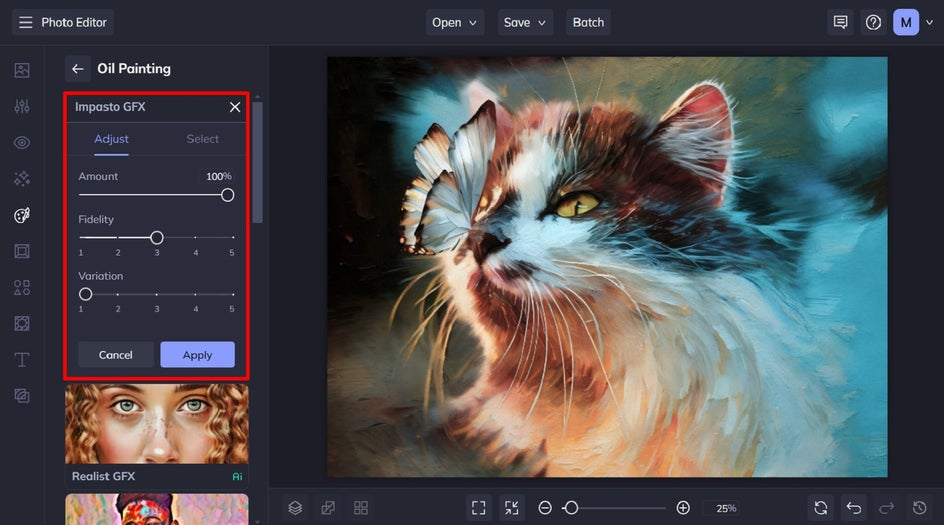The height and width of the screenshot is (525, 944).
Task: Undo the last action
Action: click(854, 508)
